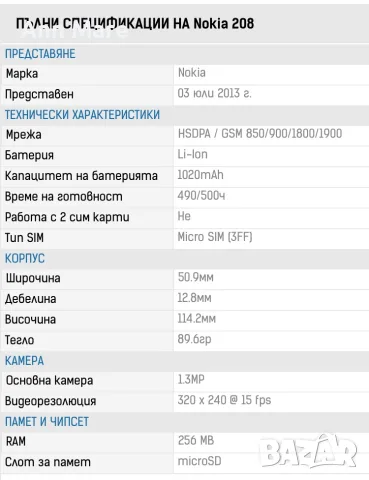The image size is (369, 480).
Task: Click the Тип SIM row label
Action: pyautogui.click(x=24, y=238)
